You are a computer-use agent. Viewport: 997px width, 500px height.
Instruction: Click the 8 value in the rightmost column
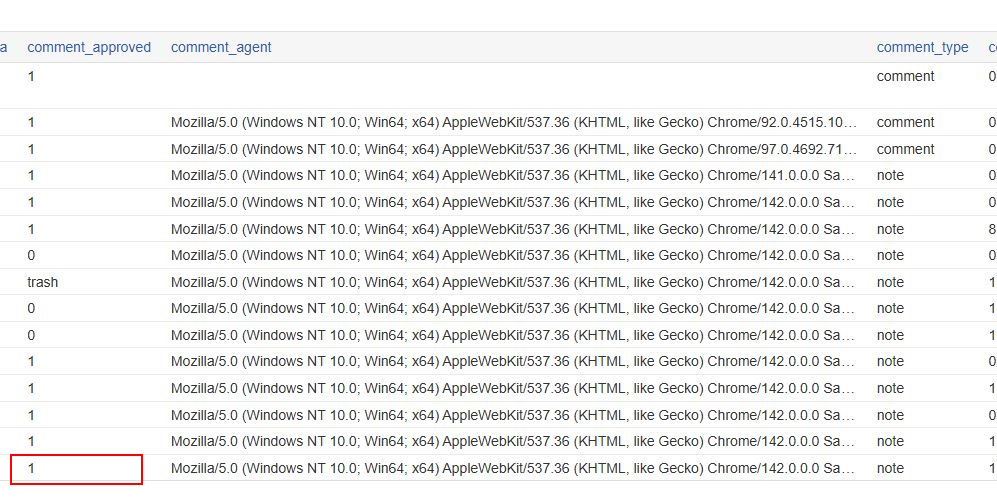[x=991, y=229]
